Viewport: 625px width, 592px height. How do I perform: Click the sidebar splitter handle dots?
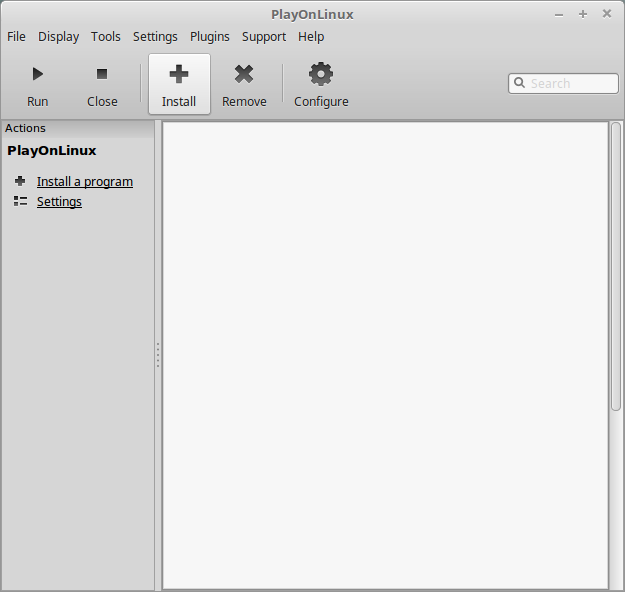pyautogui.click(x=158, y=355)
